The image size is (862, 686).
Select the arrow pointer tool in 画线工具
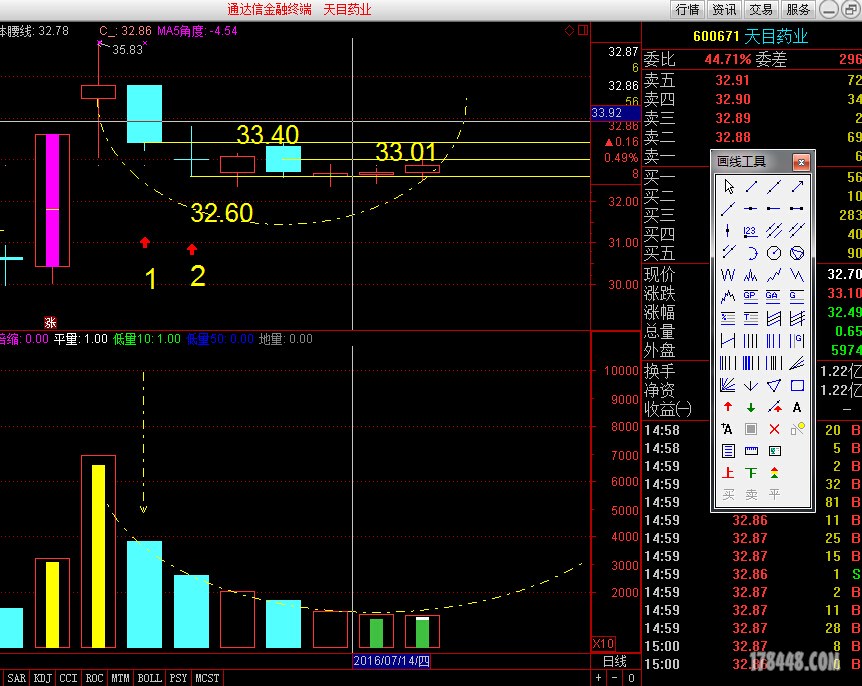[728, 187]
